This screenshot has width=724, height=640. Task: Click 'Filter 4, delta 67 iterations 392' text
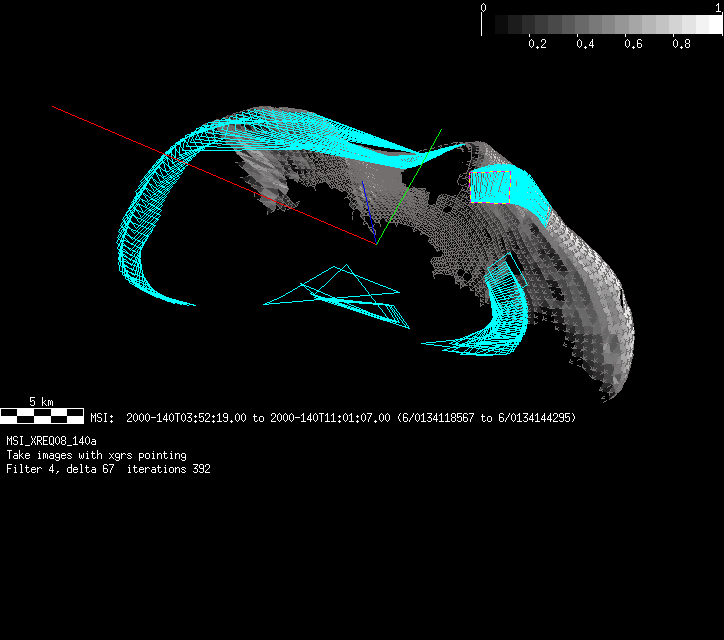pyautogui.click(x=109, y=469)
